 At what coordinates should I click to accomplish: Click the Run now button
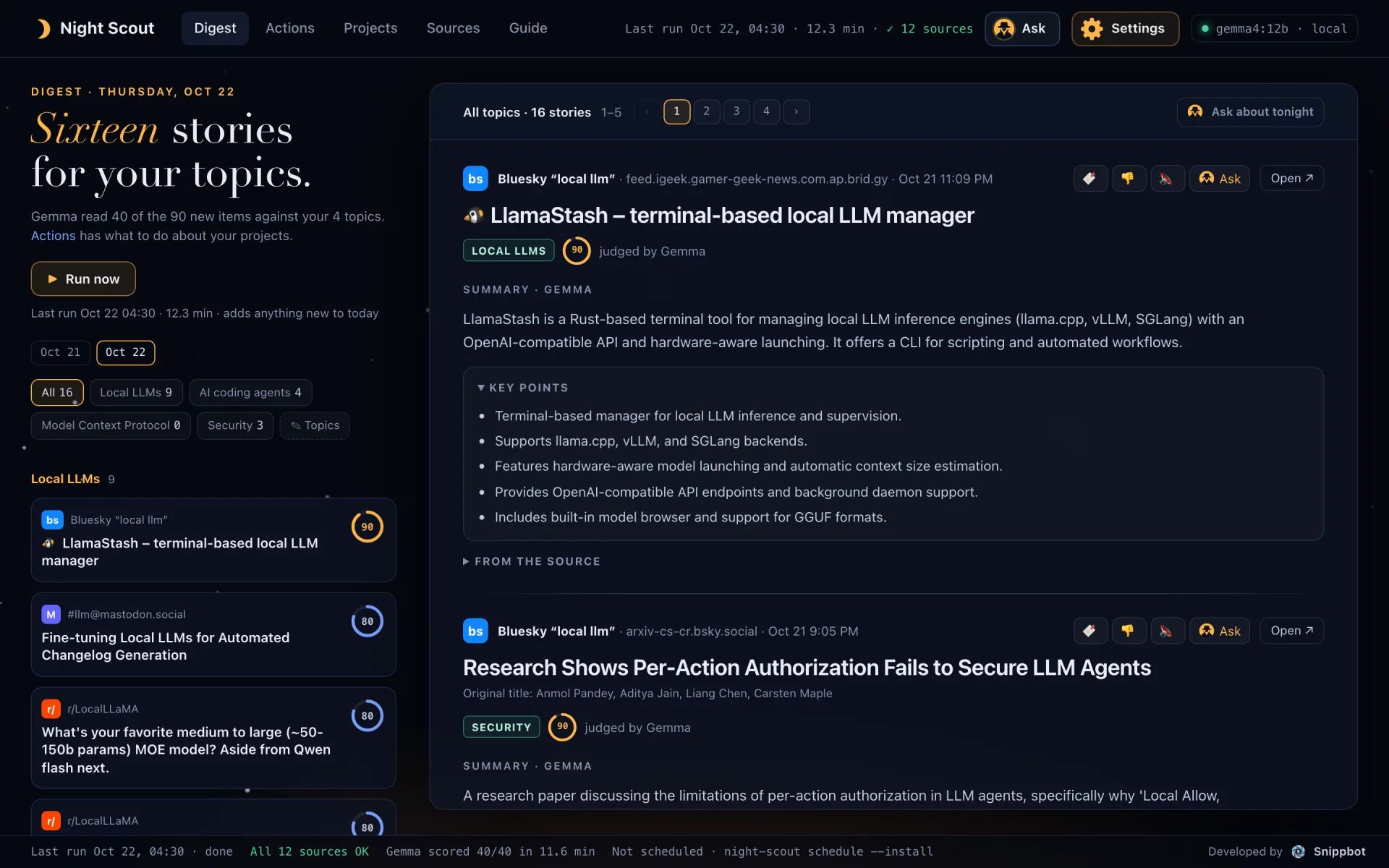pos(83,278)
